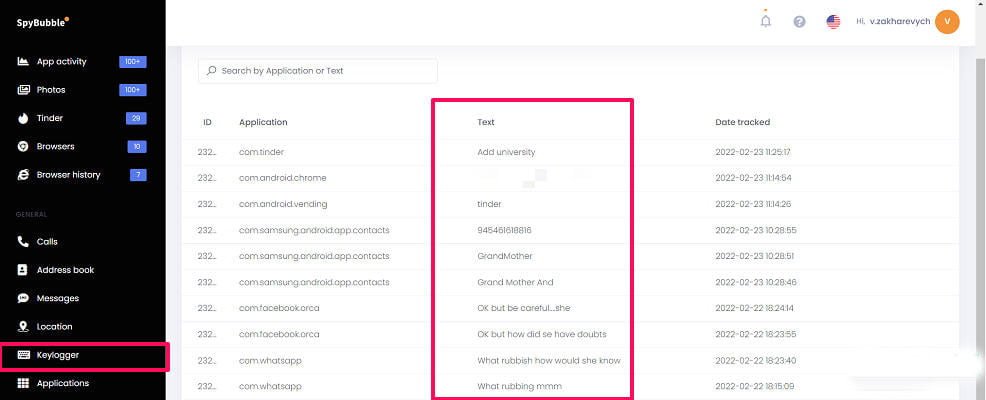Click the 'tinder' keylog text cell
The image size is (986, 400).
(x=489, y=204)
